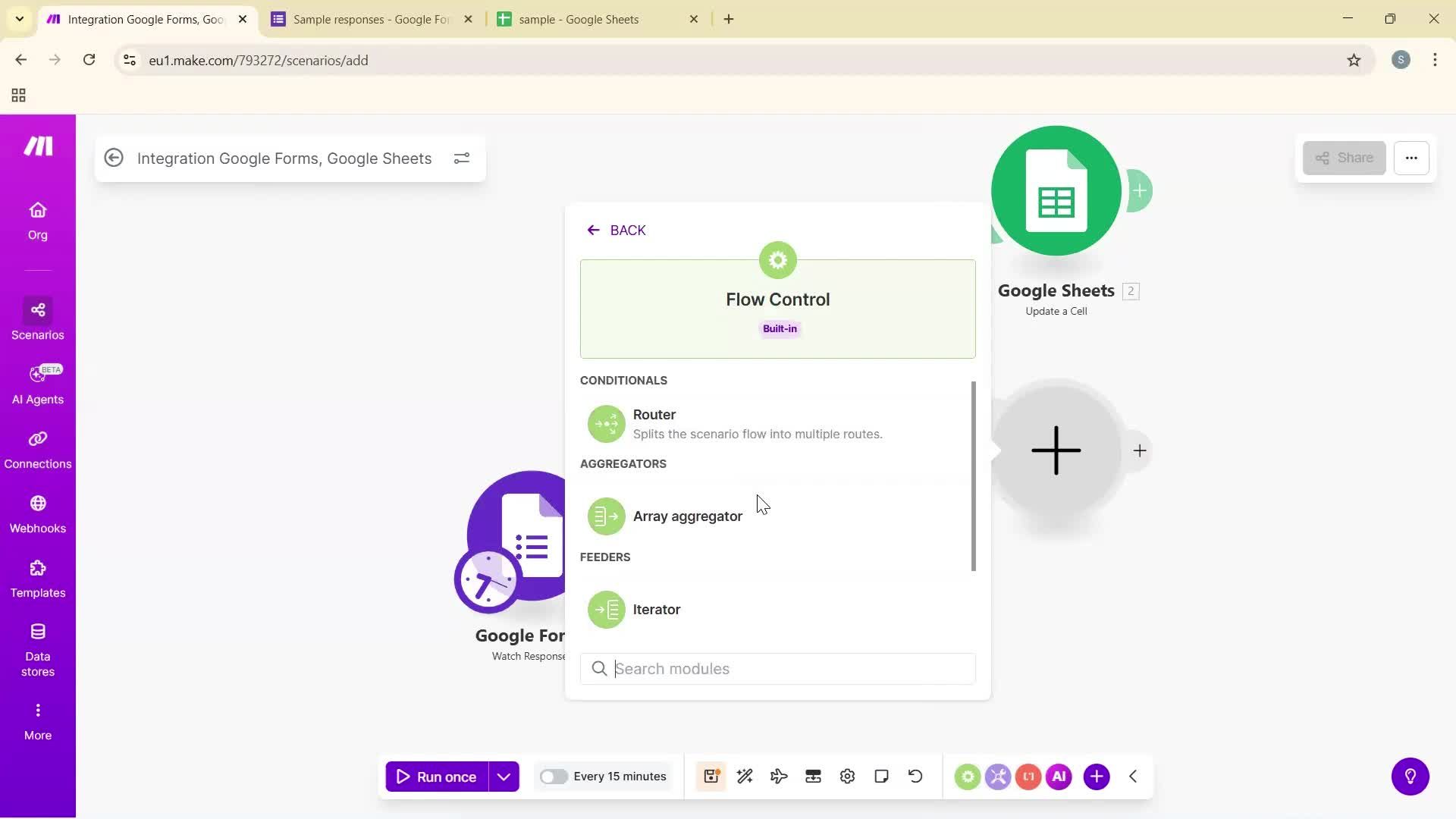Open Connections from the left sidebar

click(37, 449)
